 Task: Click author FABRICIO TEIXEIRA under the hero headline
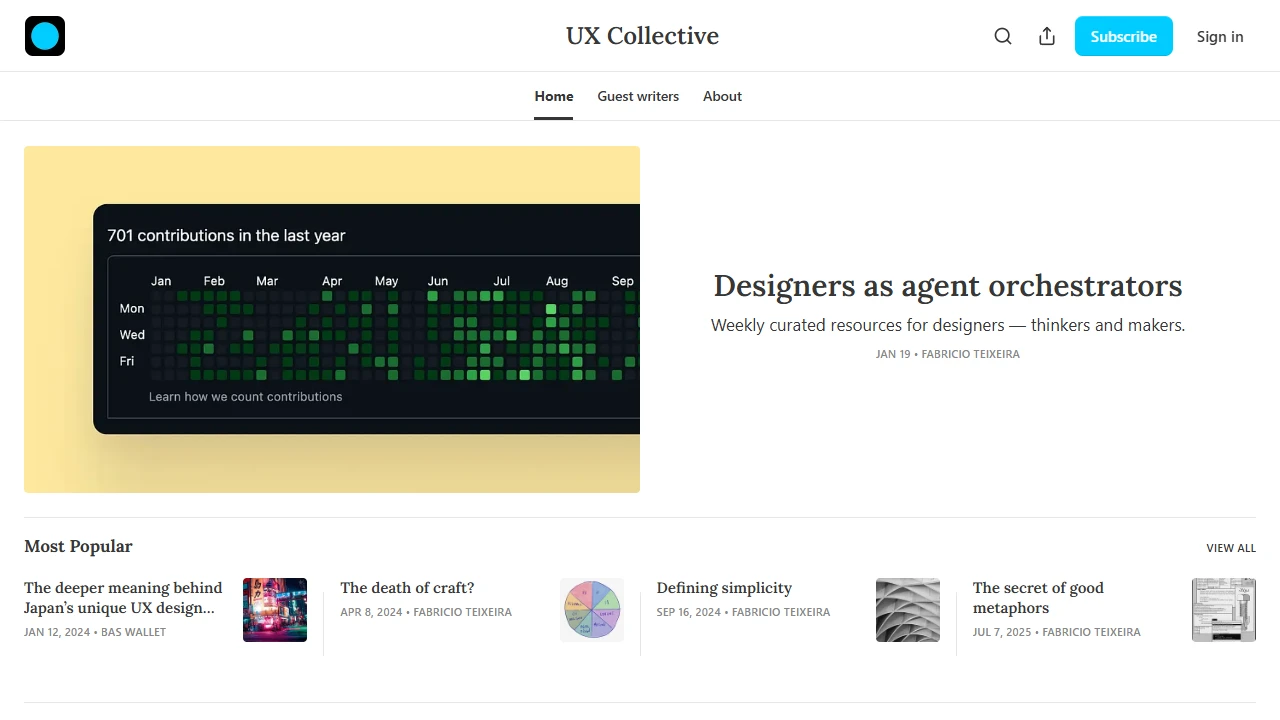[970, 354]
